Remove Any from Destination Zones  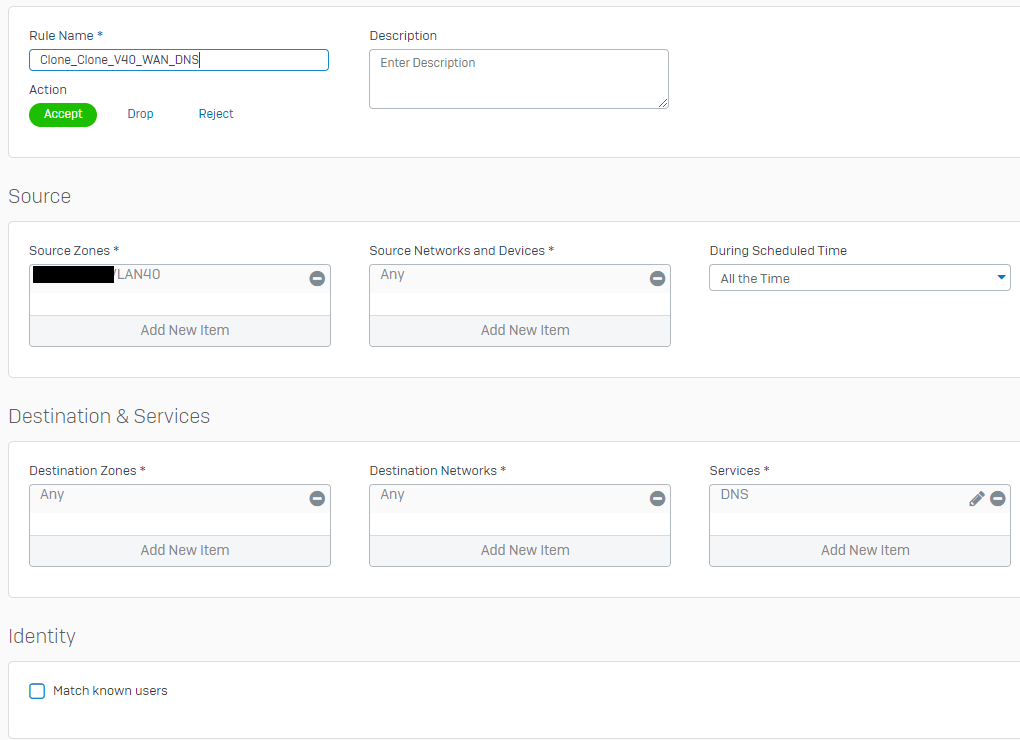[317, 498]
